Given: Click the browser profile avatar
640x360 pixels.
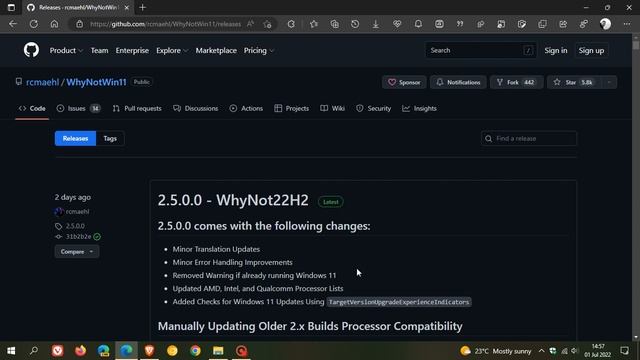Looking at the screenshot, I should point(605,24).
